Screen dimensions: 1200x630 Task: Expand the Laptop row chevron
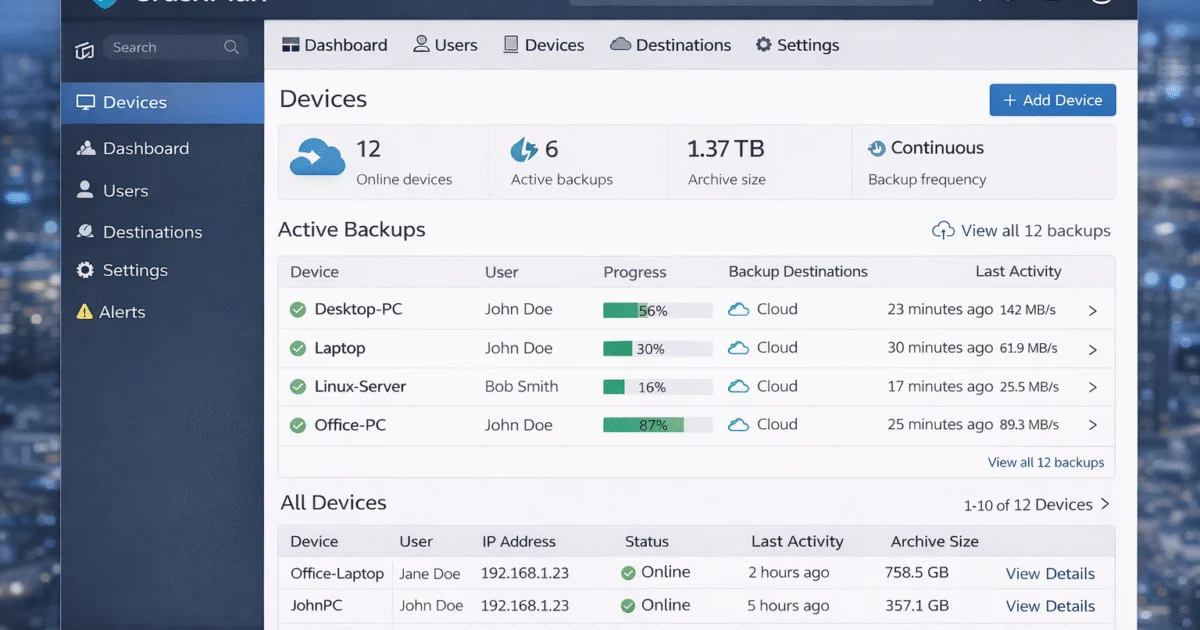(1093, 349)
